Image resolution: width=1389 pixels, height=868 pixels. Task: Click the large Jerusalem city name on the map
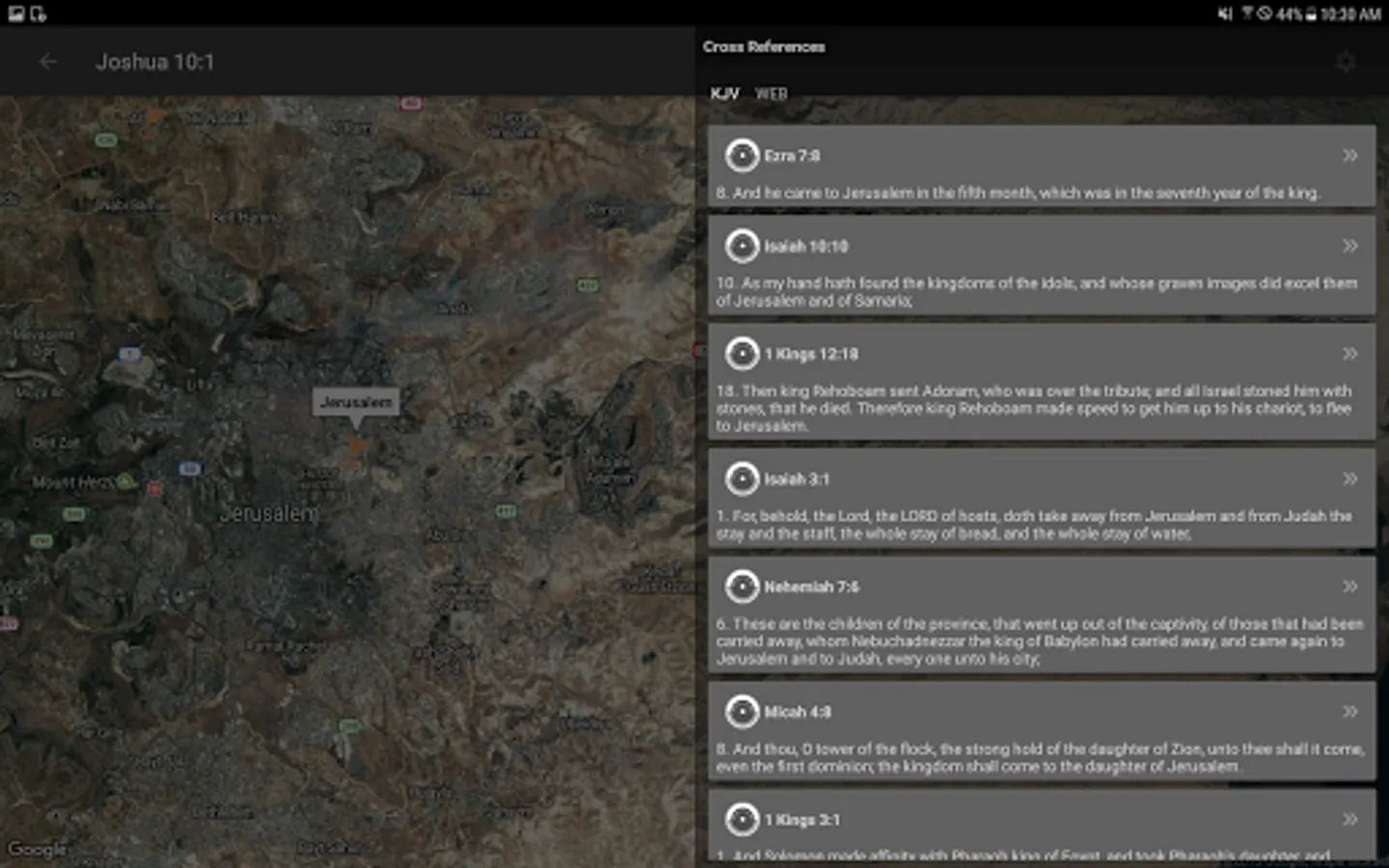(x=268, y=513)
